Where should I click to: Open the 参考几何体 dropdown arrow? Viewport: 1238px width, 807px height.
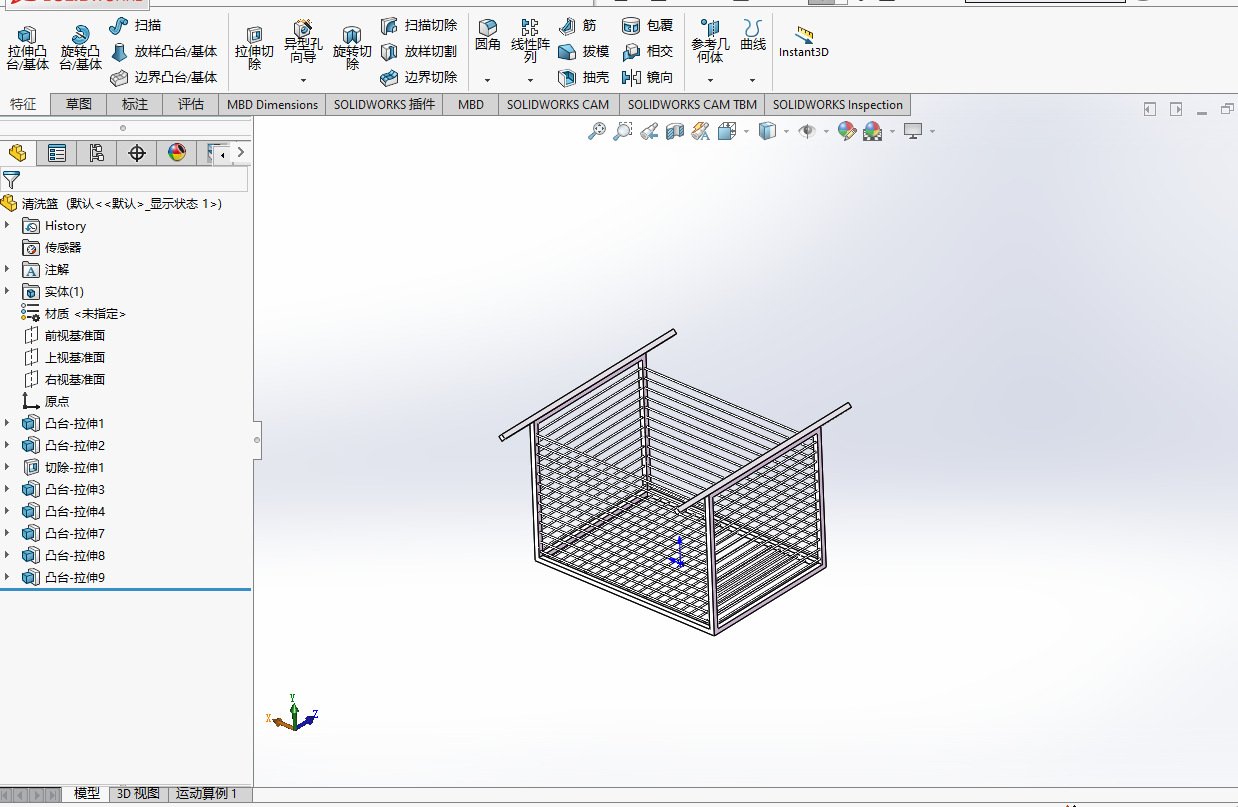click(x=710, y=80)
